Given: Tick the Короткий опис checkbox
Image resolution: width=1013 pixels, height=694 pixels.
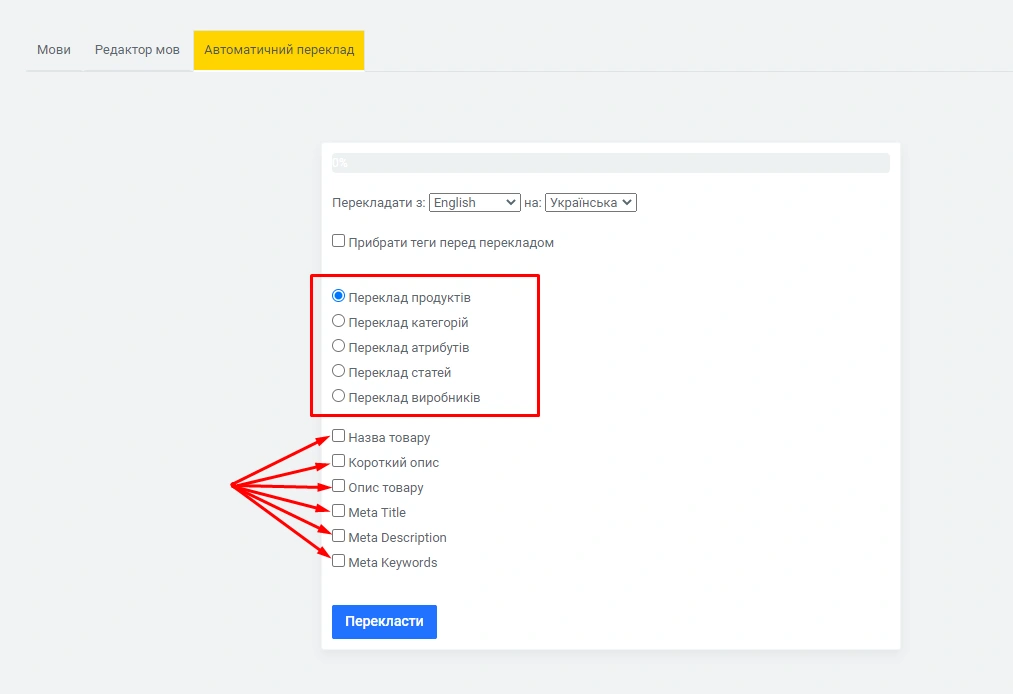Looking at the screenshot, I should point(339,461).
